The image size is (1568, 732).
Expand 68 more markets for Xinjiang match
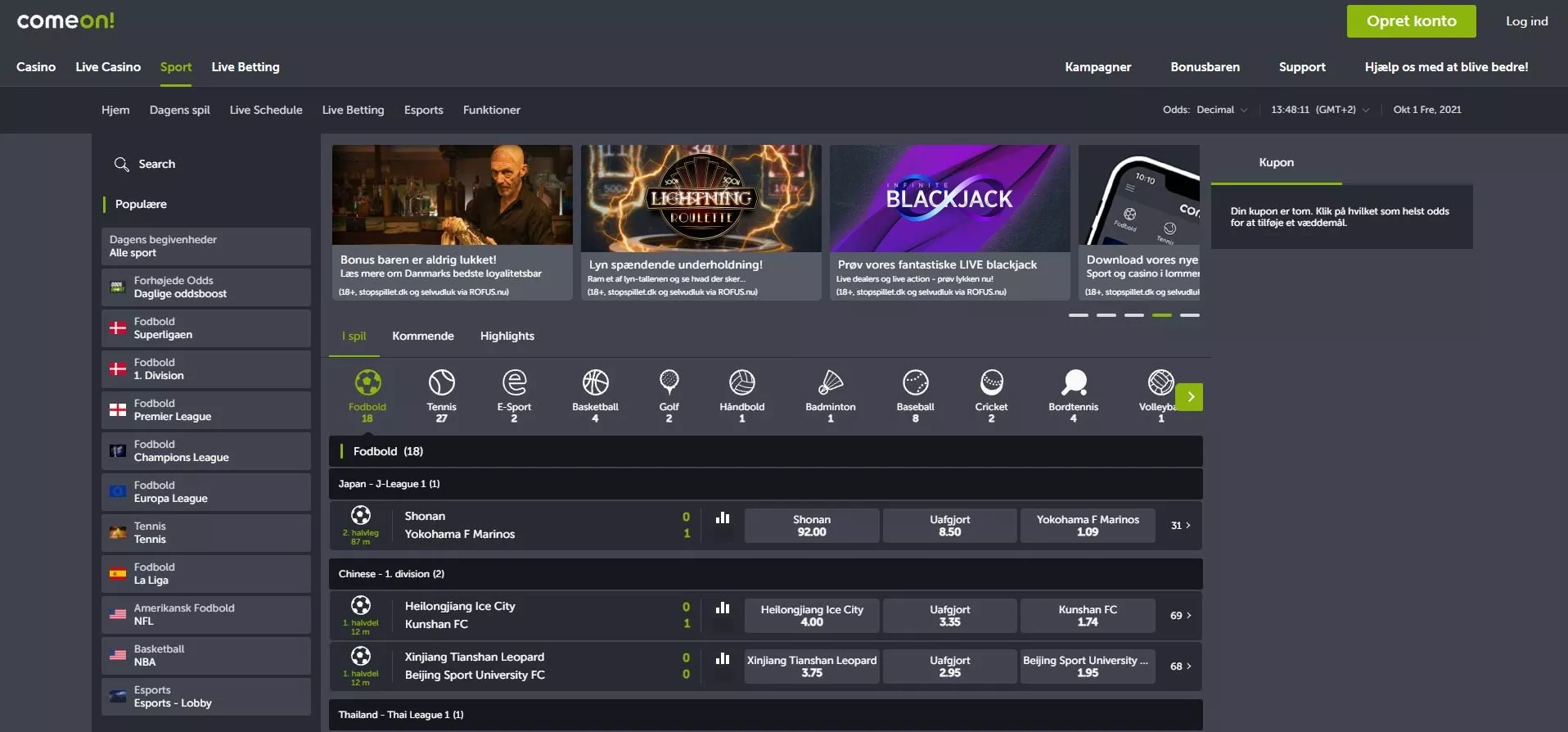click(1180, 666)
